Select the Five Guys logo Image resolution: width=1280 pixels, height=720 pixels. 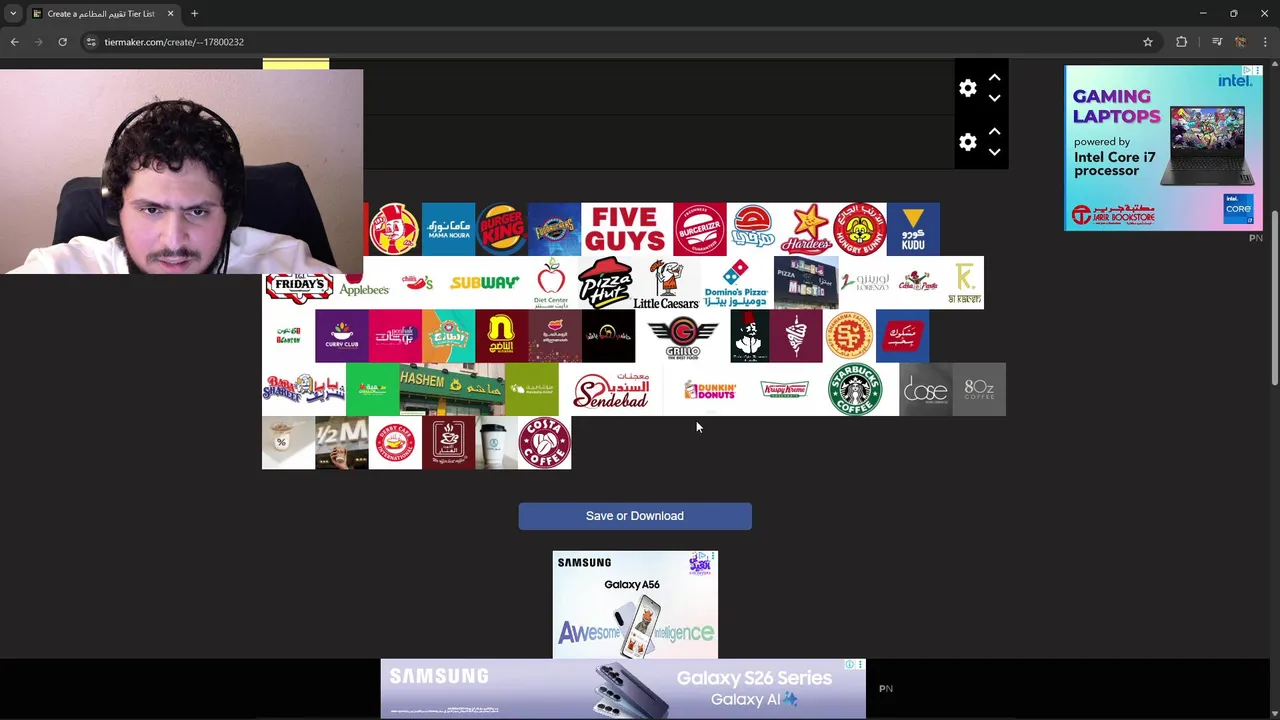click(626, 229)
